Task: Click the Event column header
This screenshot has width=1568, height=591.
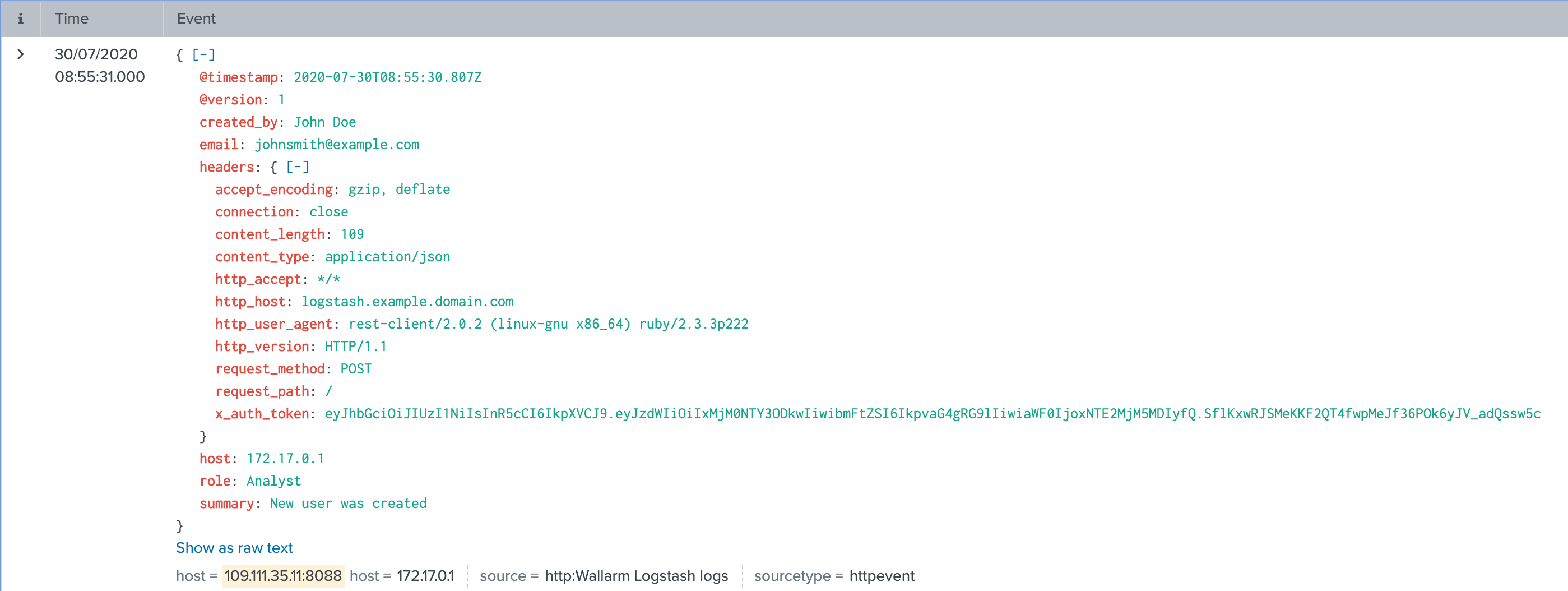Action: (x=196, y=19)
